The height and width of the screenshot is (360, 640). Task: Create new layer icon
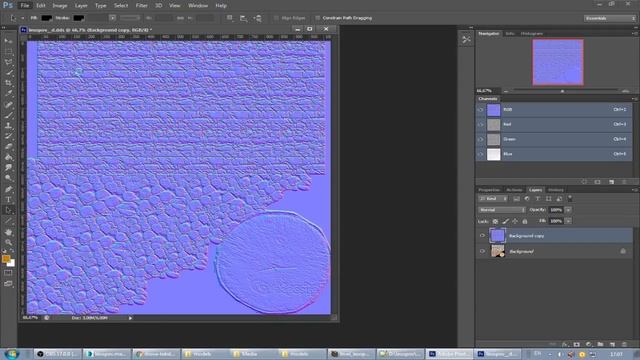612,344
